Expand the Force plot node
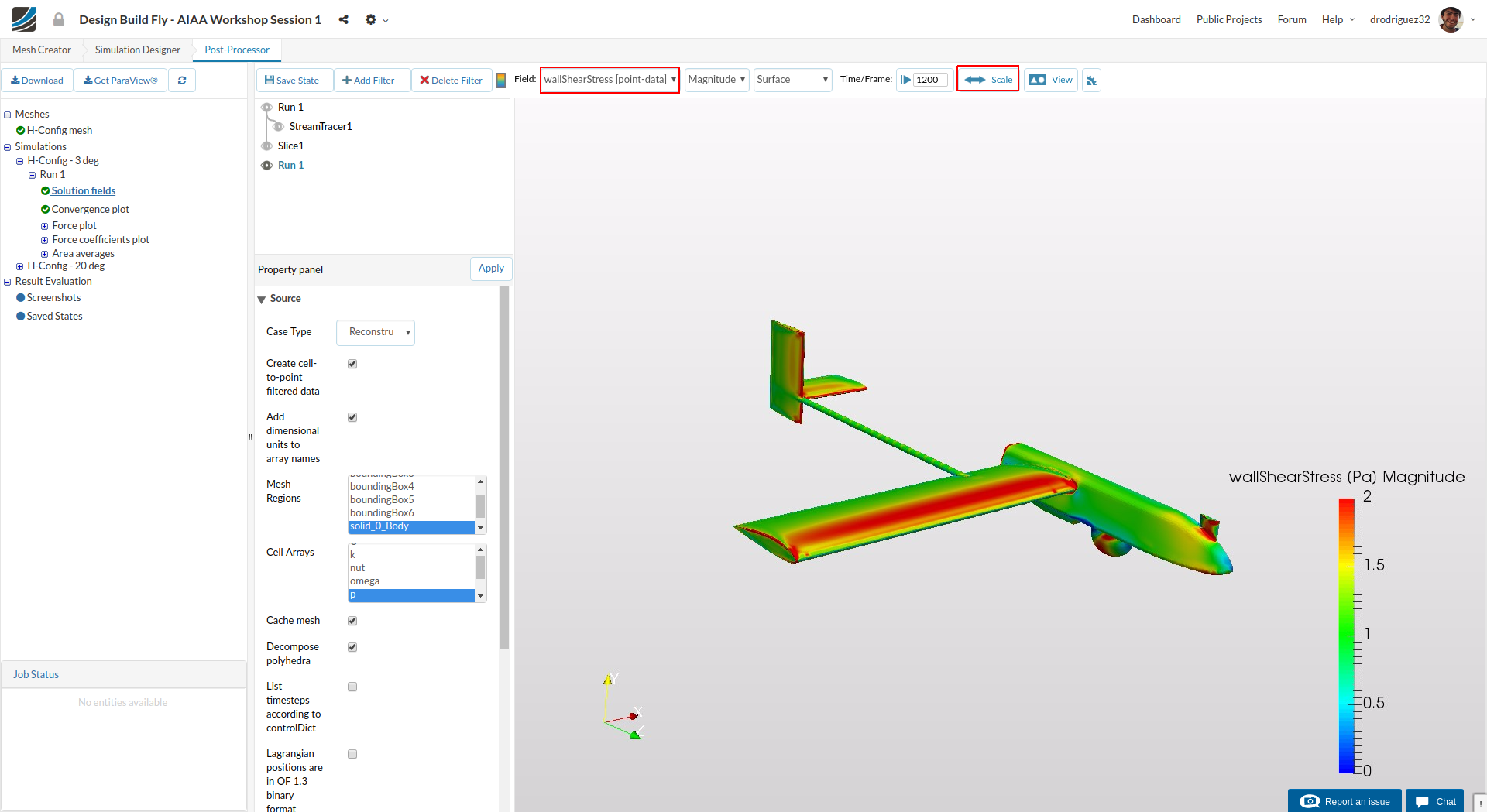This screenshot has width=1487, height=812. click(45, 227)
